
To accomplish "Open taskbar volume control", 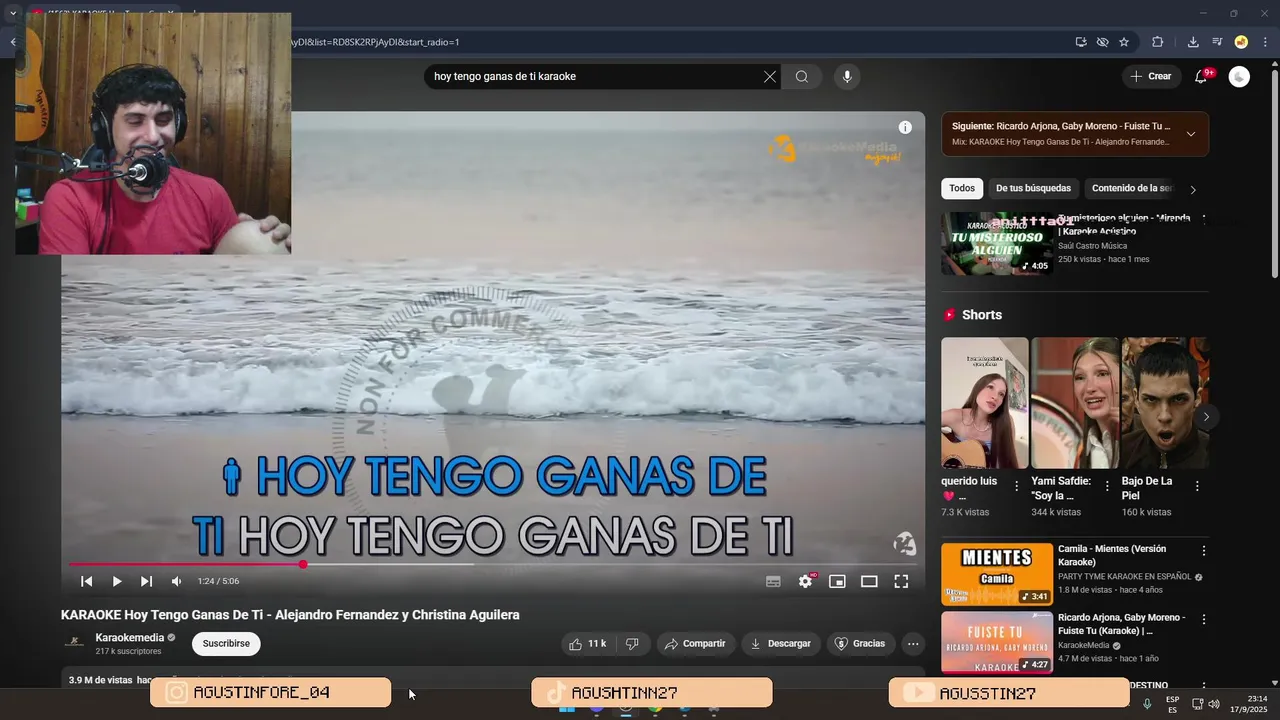I will click(1214, 704).
